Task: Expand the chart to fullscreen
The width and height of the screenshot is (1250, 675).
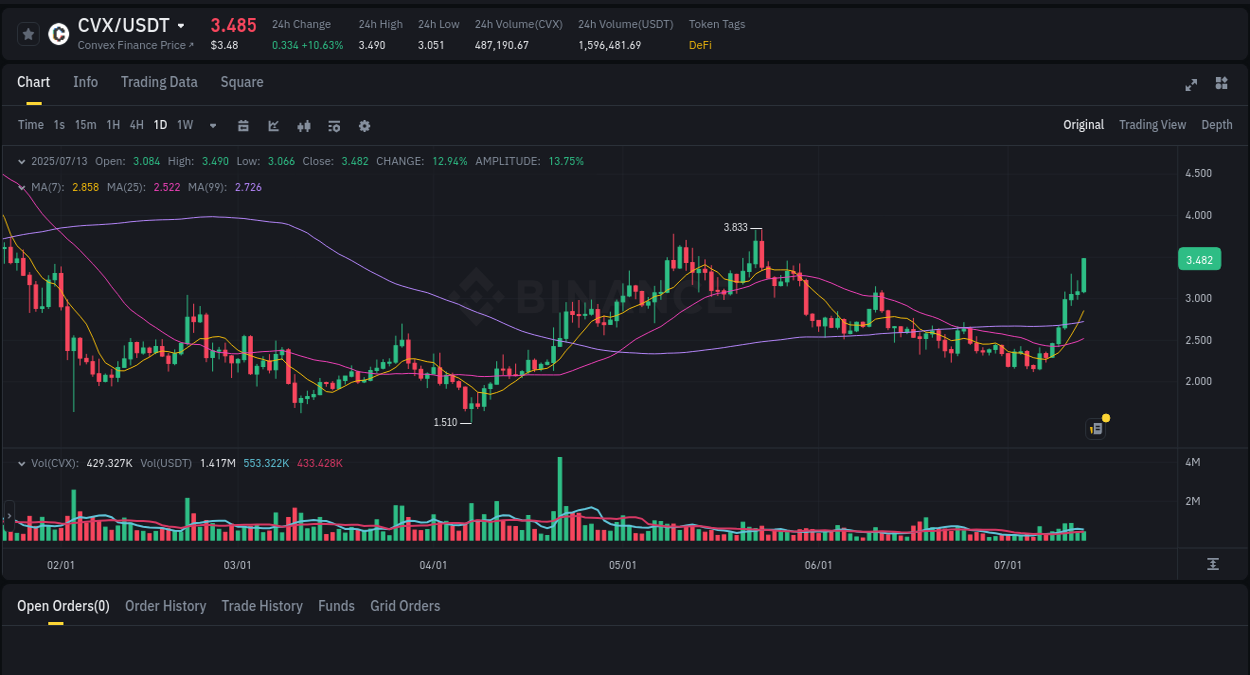Action: click(x=1190, y=85)
